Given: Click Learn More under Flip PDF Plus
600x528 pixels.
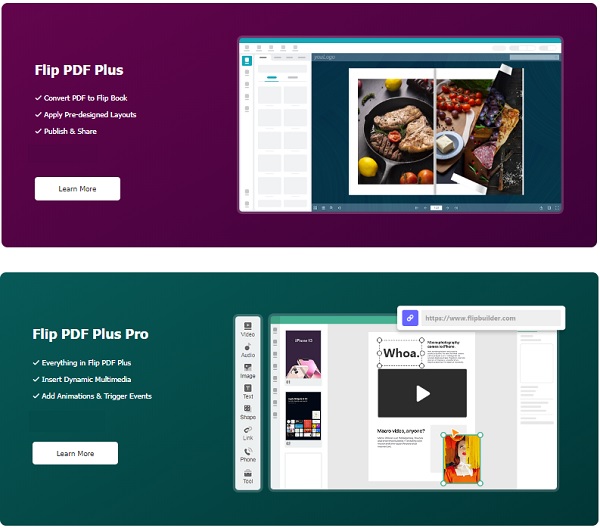Looking at the screenshot, I should [77, 189].
